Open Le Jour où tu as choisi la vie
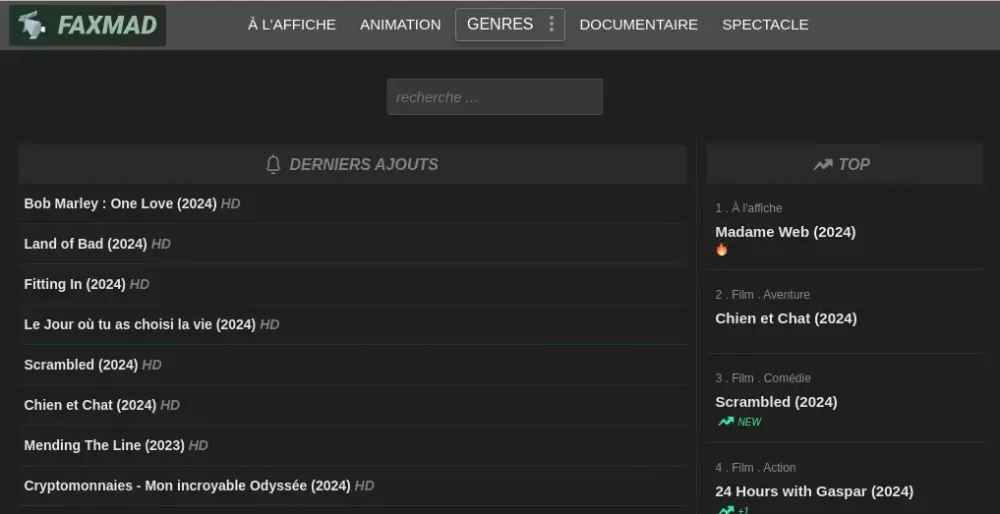 coord(140,324)
